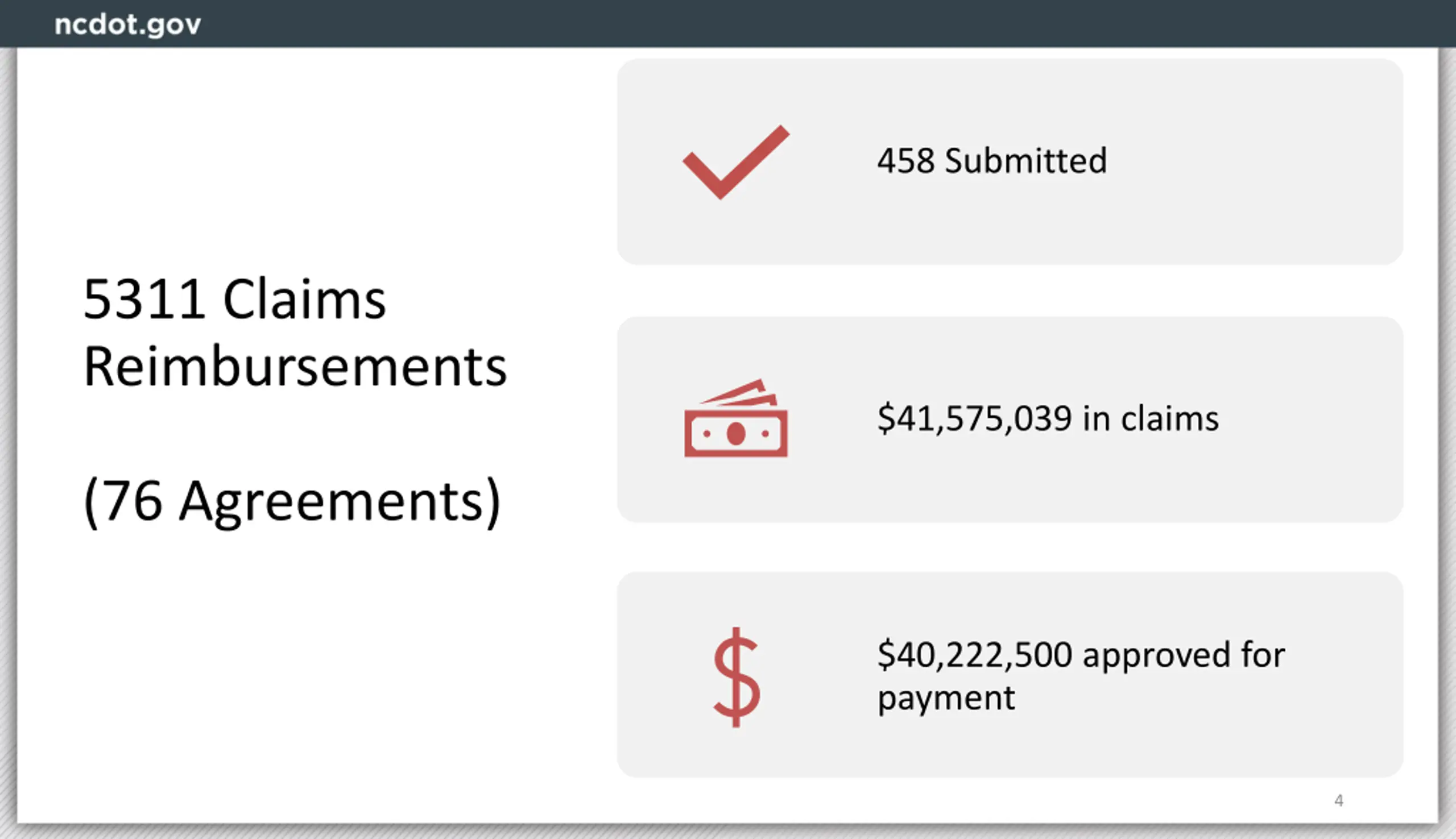The image size is (1456, 839).
Task: Click the word "Reimbursements" in the title
Action: point(295,367)
